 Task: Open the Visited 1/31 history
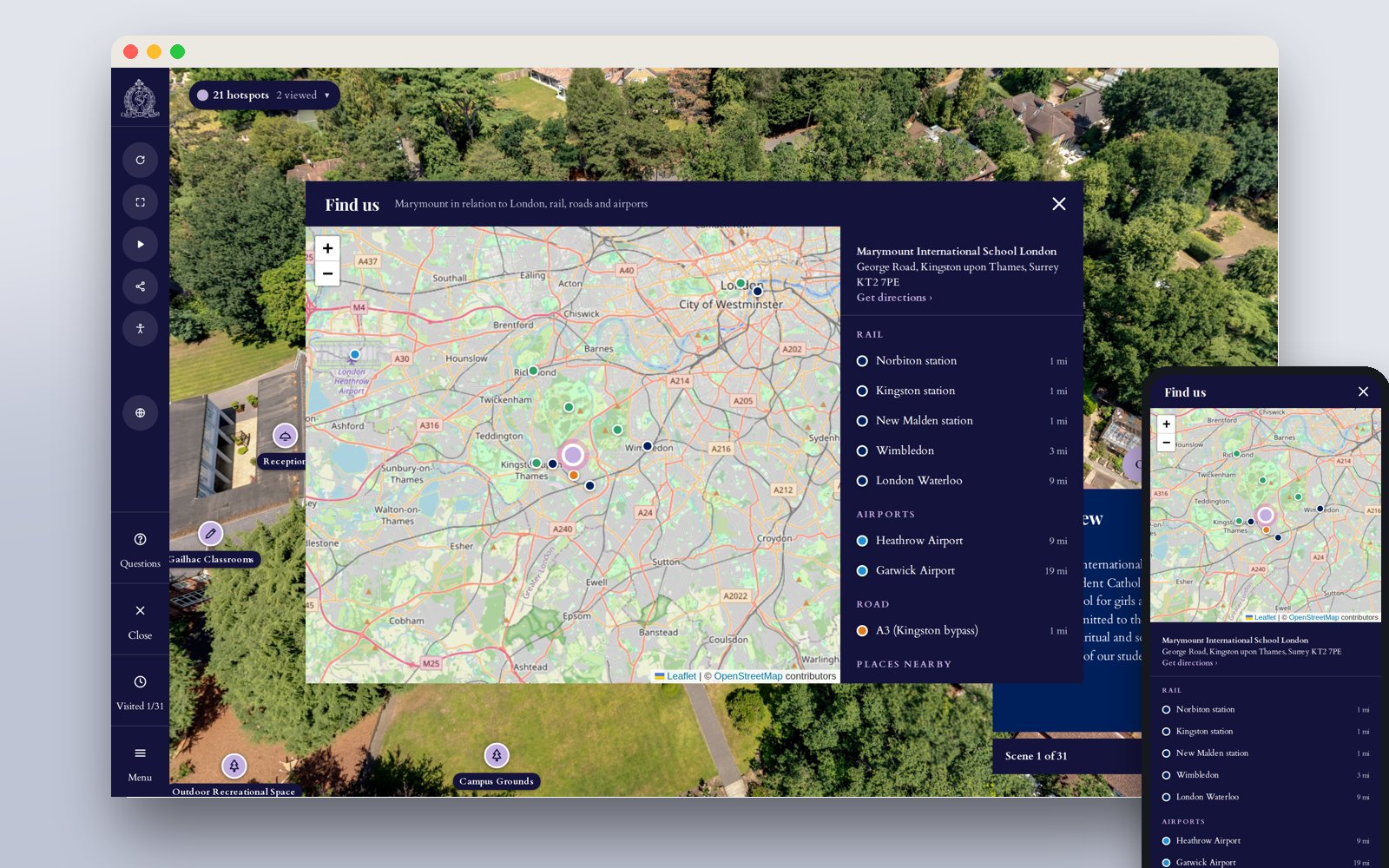140,692
